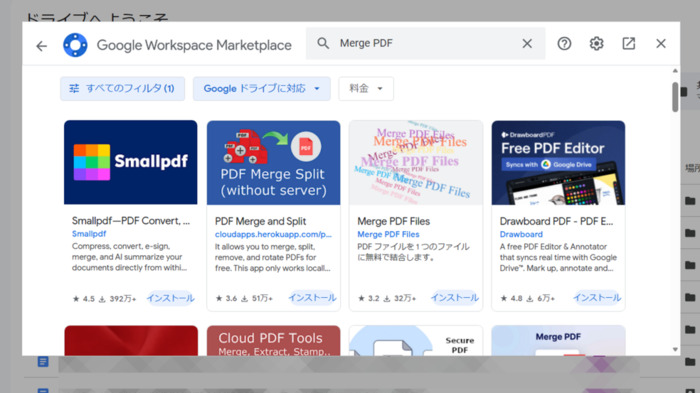Open the Smallpdf banner thumbnail
Screen dimensions: 700x393
click(130, 162)
